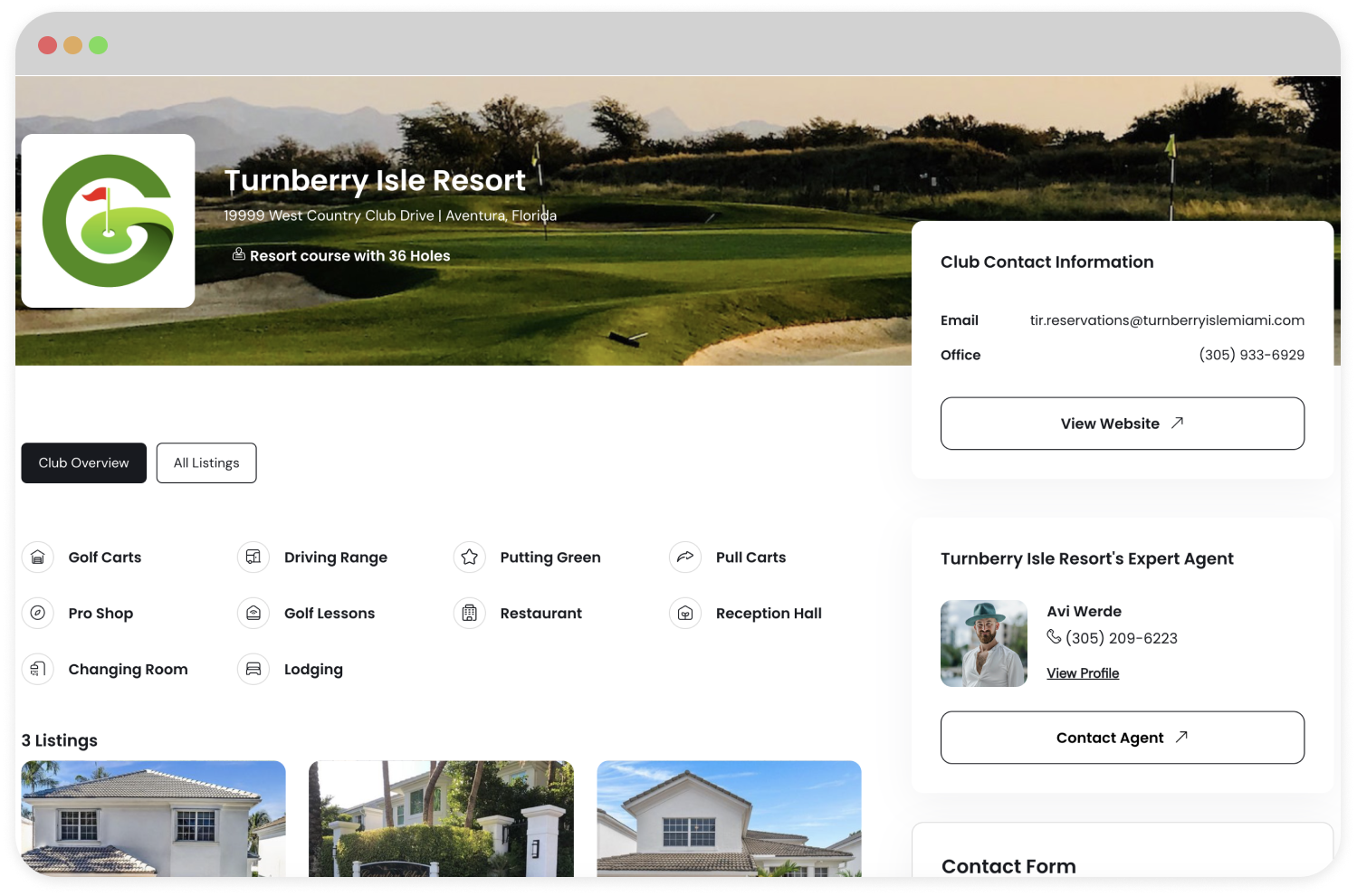This screenshot has height=896, width=1357.
Task: Click the Resort course with 36 Holes text
Action: point(349,256)
